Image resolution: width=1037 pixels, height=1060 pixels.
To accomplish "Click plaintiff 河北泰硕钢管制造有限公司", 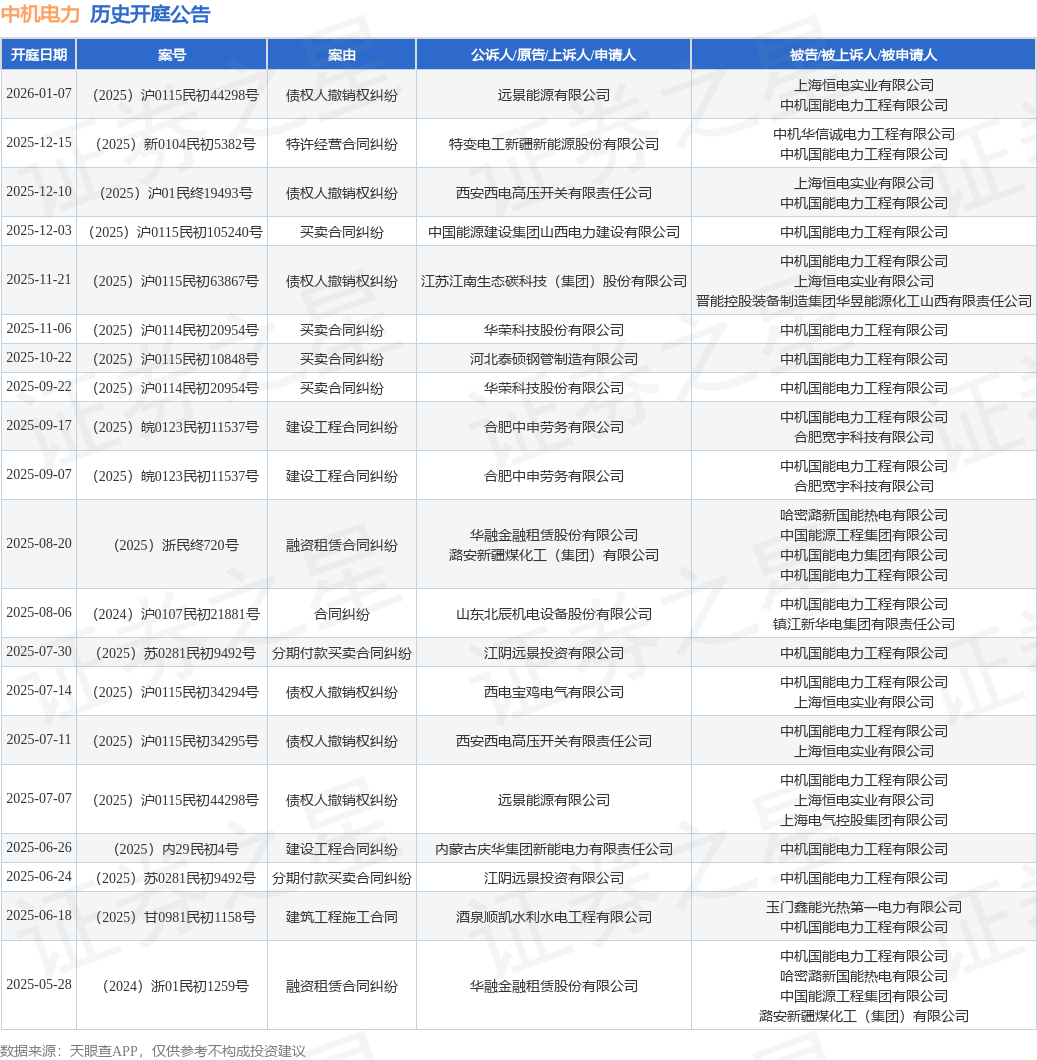I will (x=554, y=360).
